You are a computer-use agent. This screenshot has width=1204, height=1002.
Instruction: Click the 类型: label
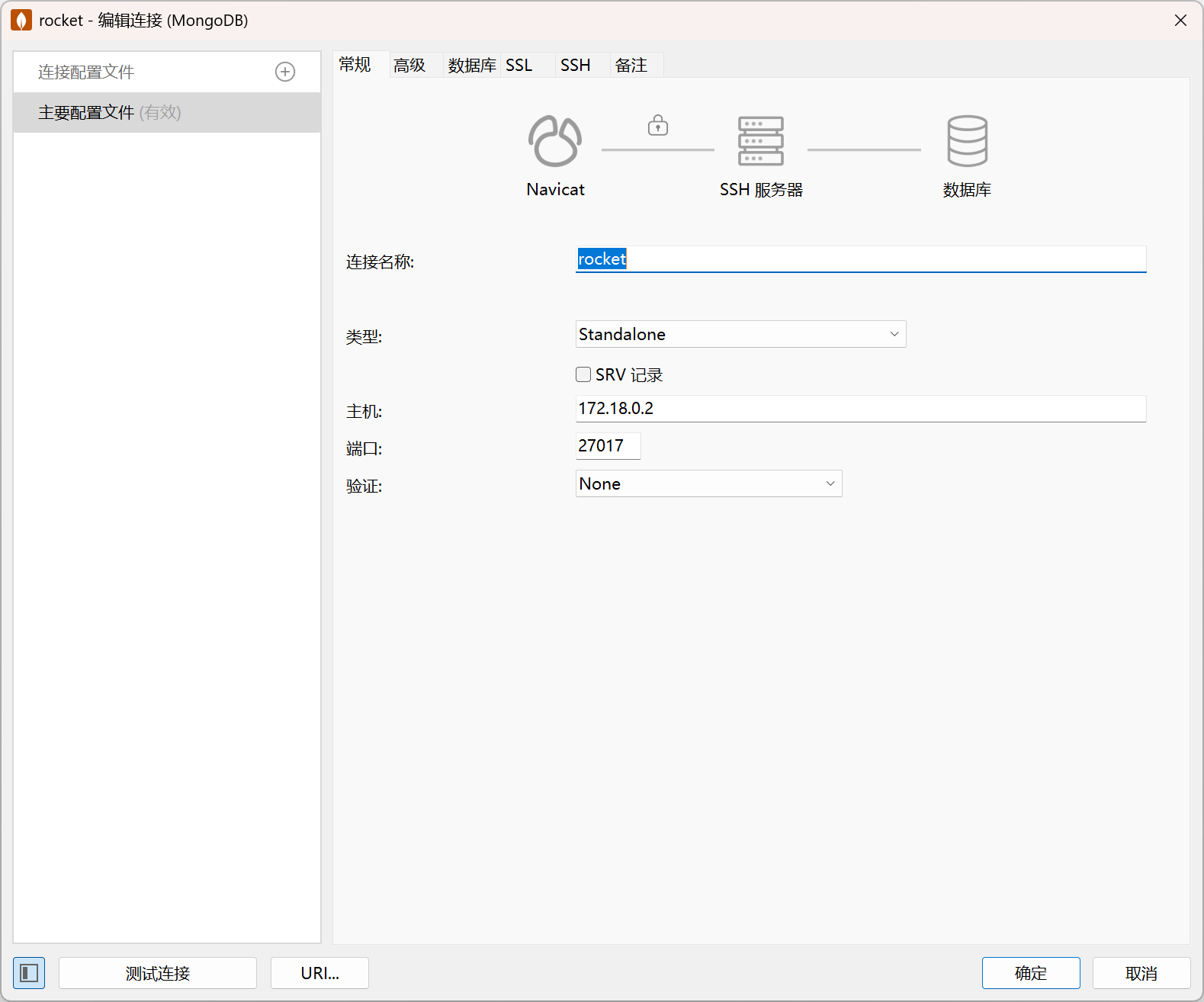364,336
